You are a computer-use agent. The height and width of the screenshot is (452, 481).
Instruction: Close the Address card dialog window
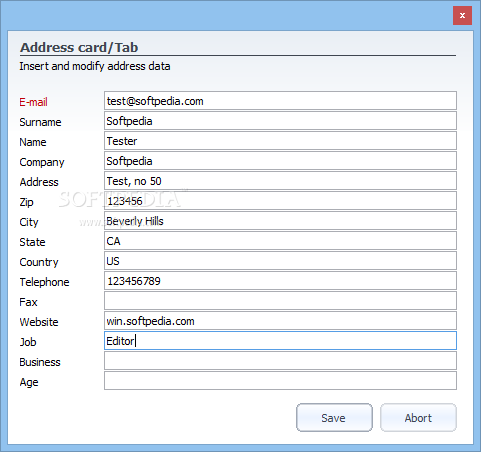pyautogui.click(x=462, y=15)
